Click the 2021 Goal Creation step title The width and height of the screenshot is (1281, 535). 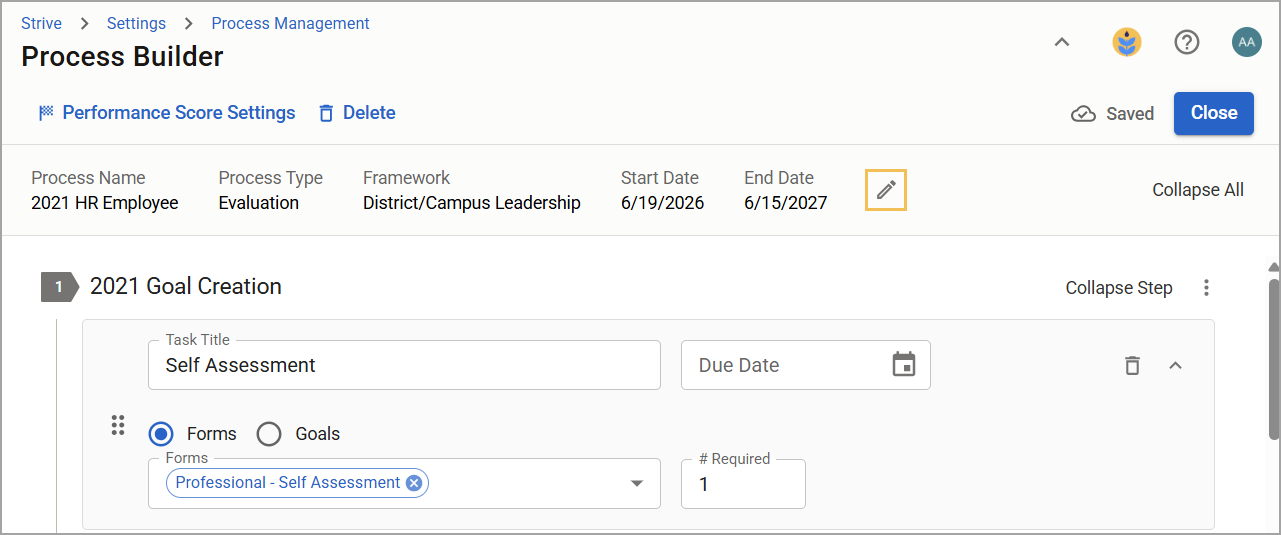(186, 287)
